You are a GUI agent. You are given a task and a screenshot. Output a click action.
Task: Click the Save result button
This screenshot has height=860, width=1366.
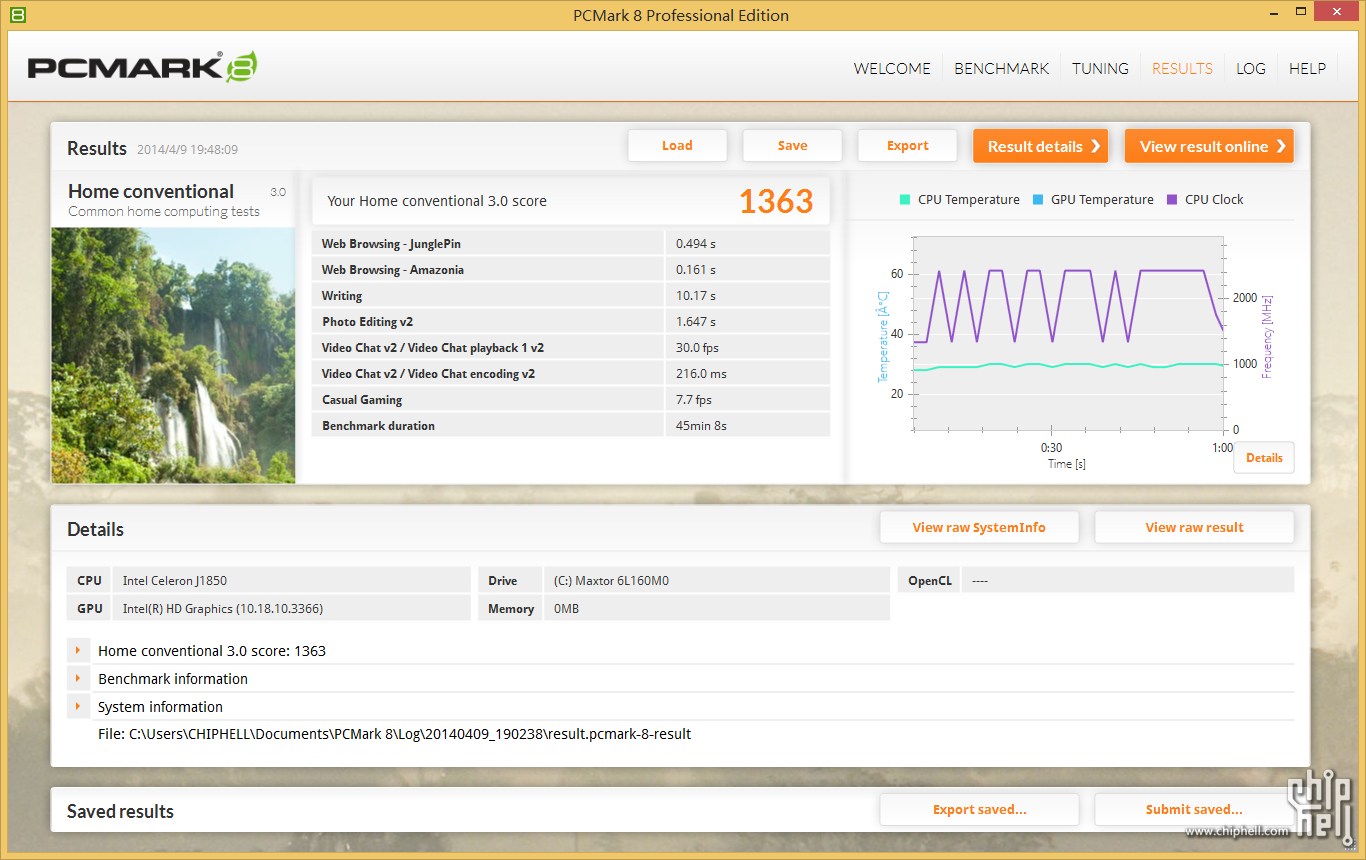(792, 145)
